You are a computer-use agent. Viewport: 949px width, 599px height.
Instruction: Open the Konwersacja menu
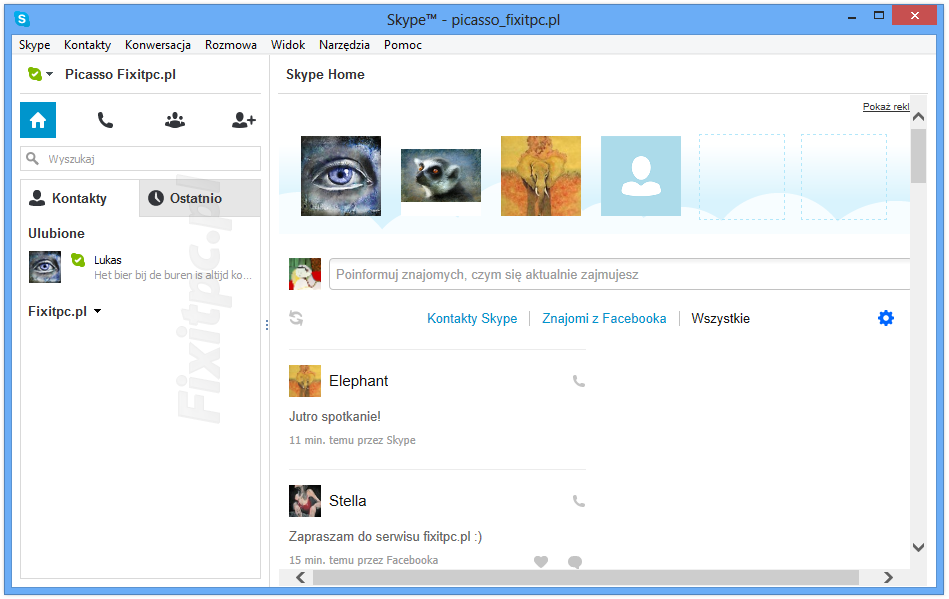click(x=158, y=45)
